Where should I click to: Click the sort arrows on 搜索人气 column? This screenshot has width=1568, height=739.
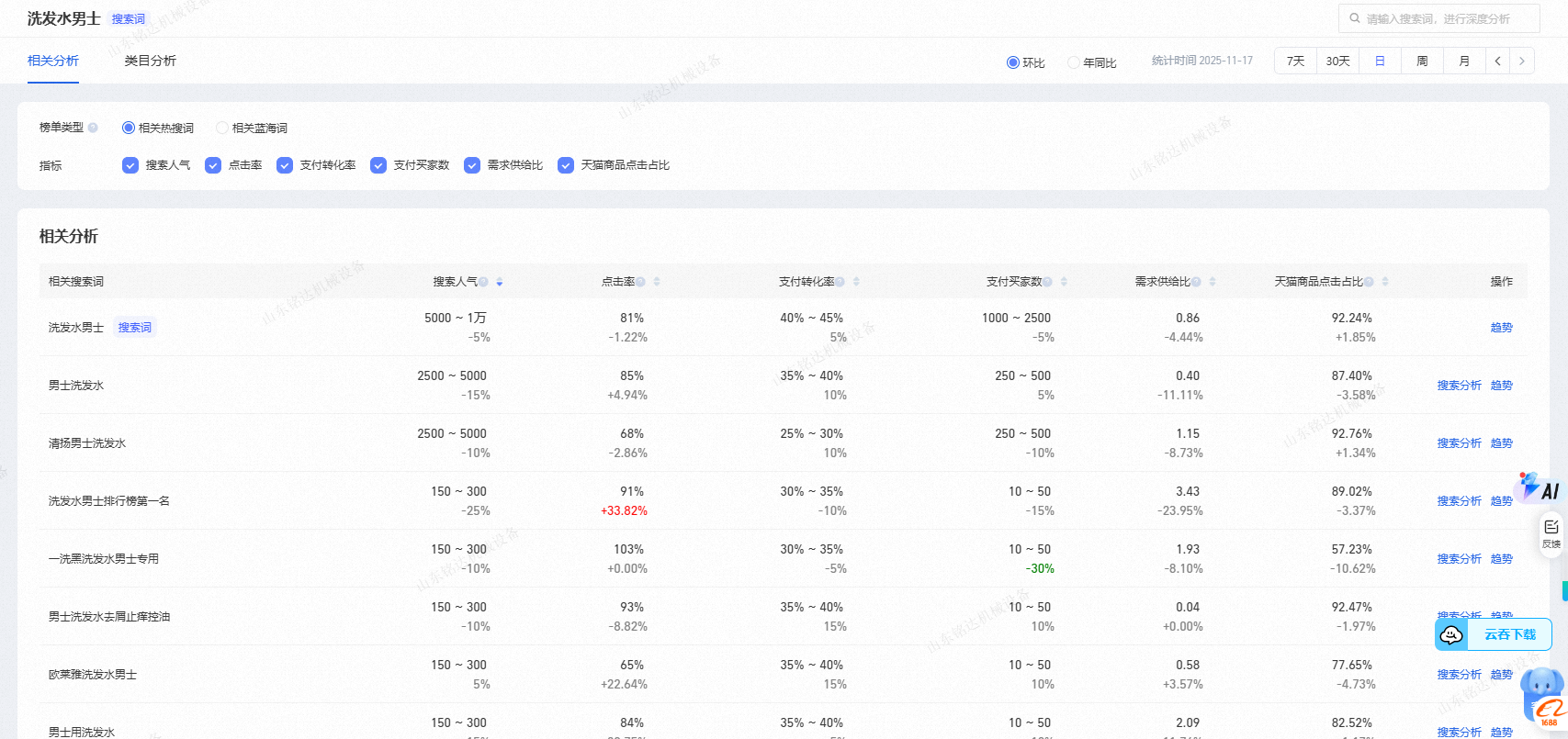pos(500,282)
